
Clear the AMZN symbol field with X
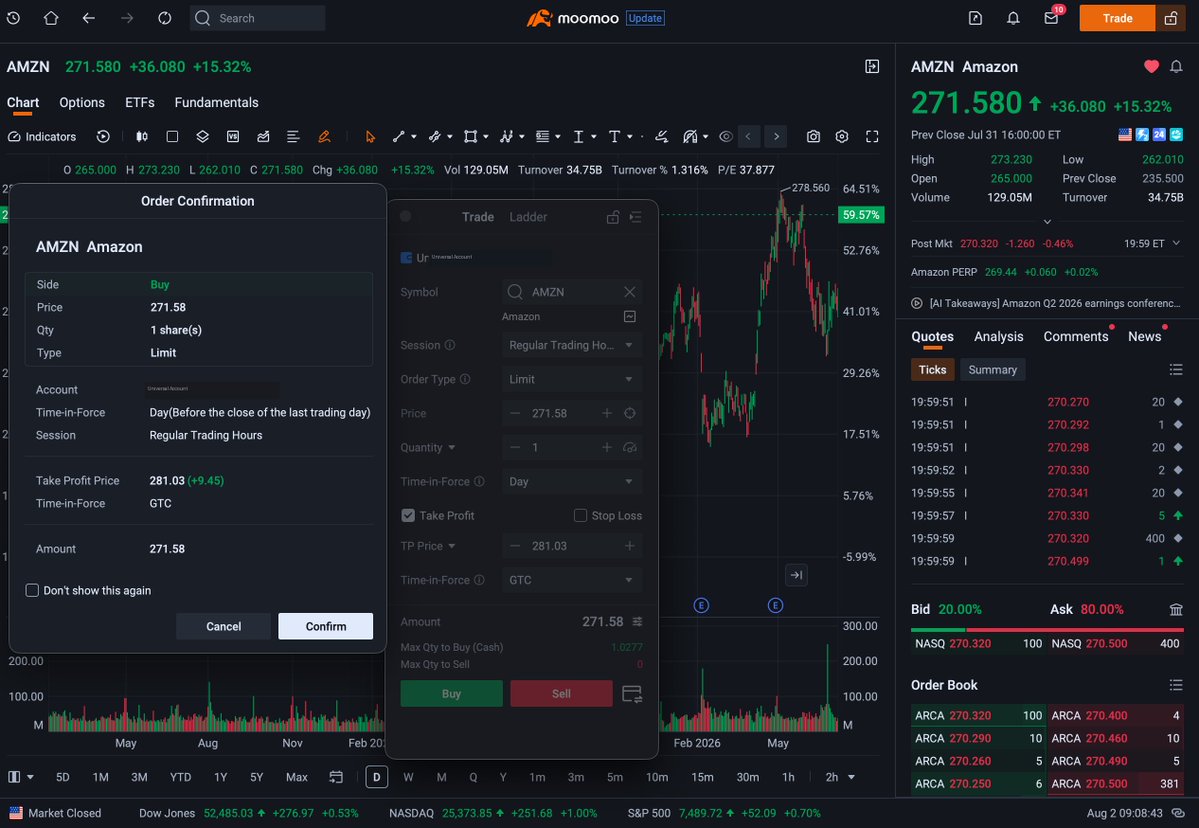tap(629, 291)
